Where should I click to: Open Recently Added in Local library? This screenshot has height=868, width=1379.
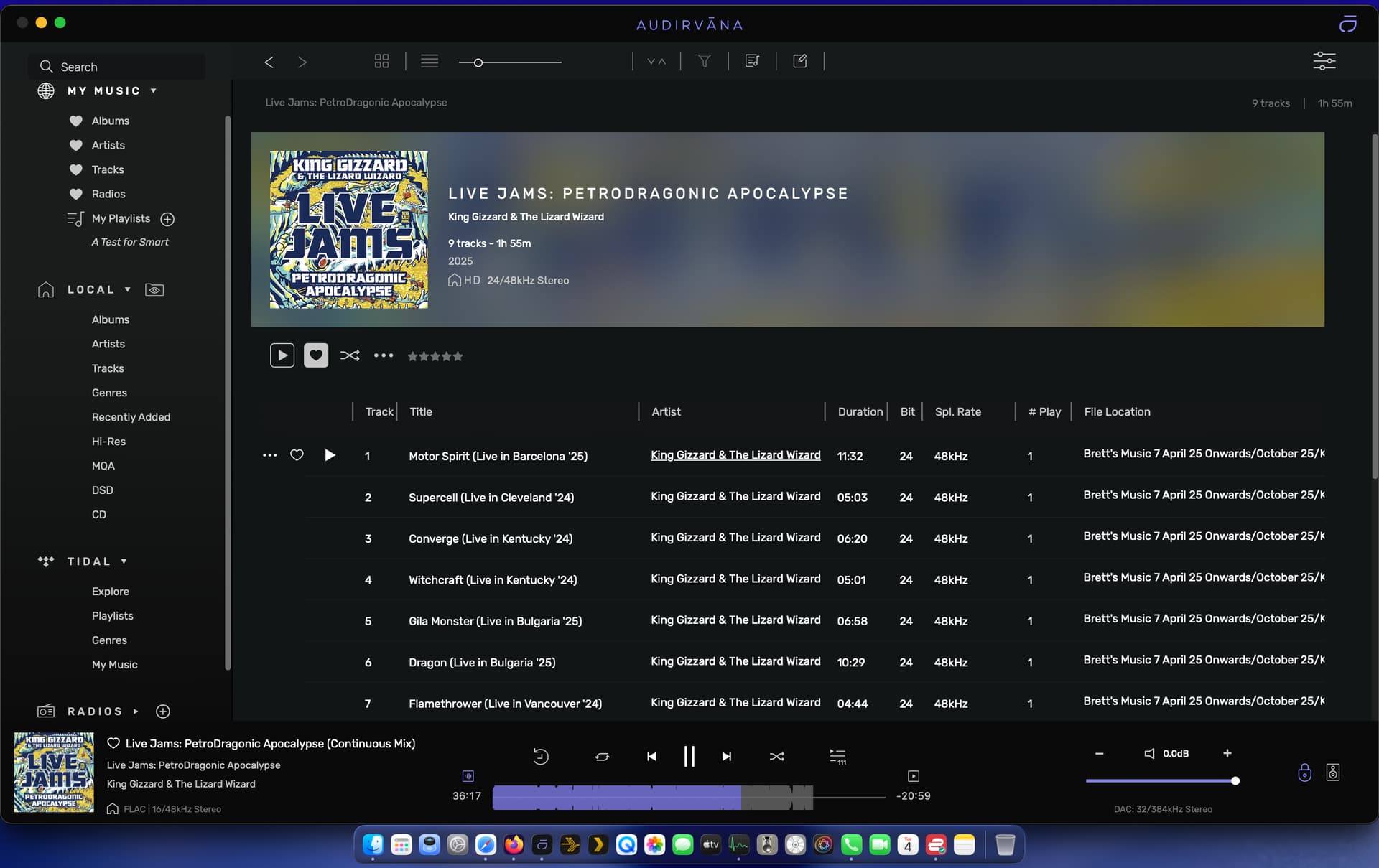click(x=131, y=417)
